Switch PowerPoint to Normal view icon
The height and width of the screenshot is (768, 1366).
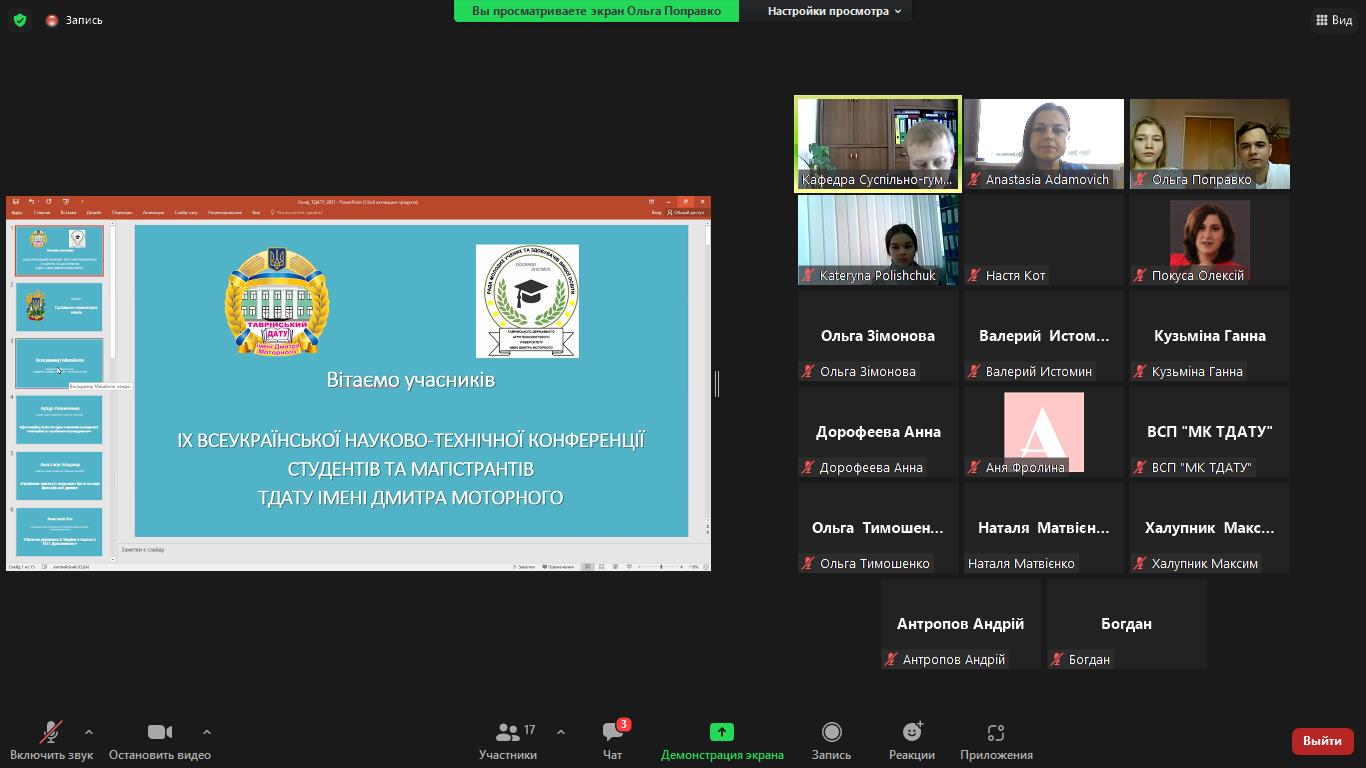pos(588,567)
